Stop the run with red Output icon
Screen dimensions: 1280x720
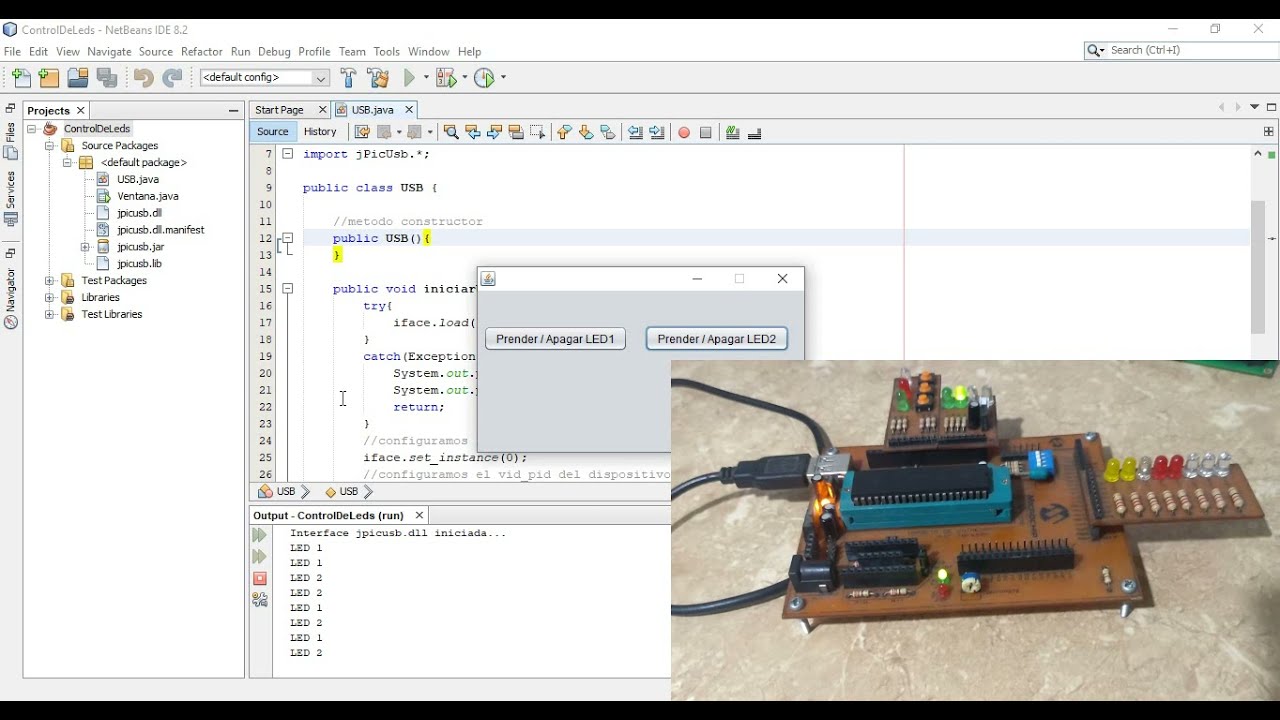pyautogui.click(x=260, y=578)
